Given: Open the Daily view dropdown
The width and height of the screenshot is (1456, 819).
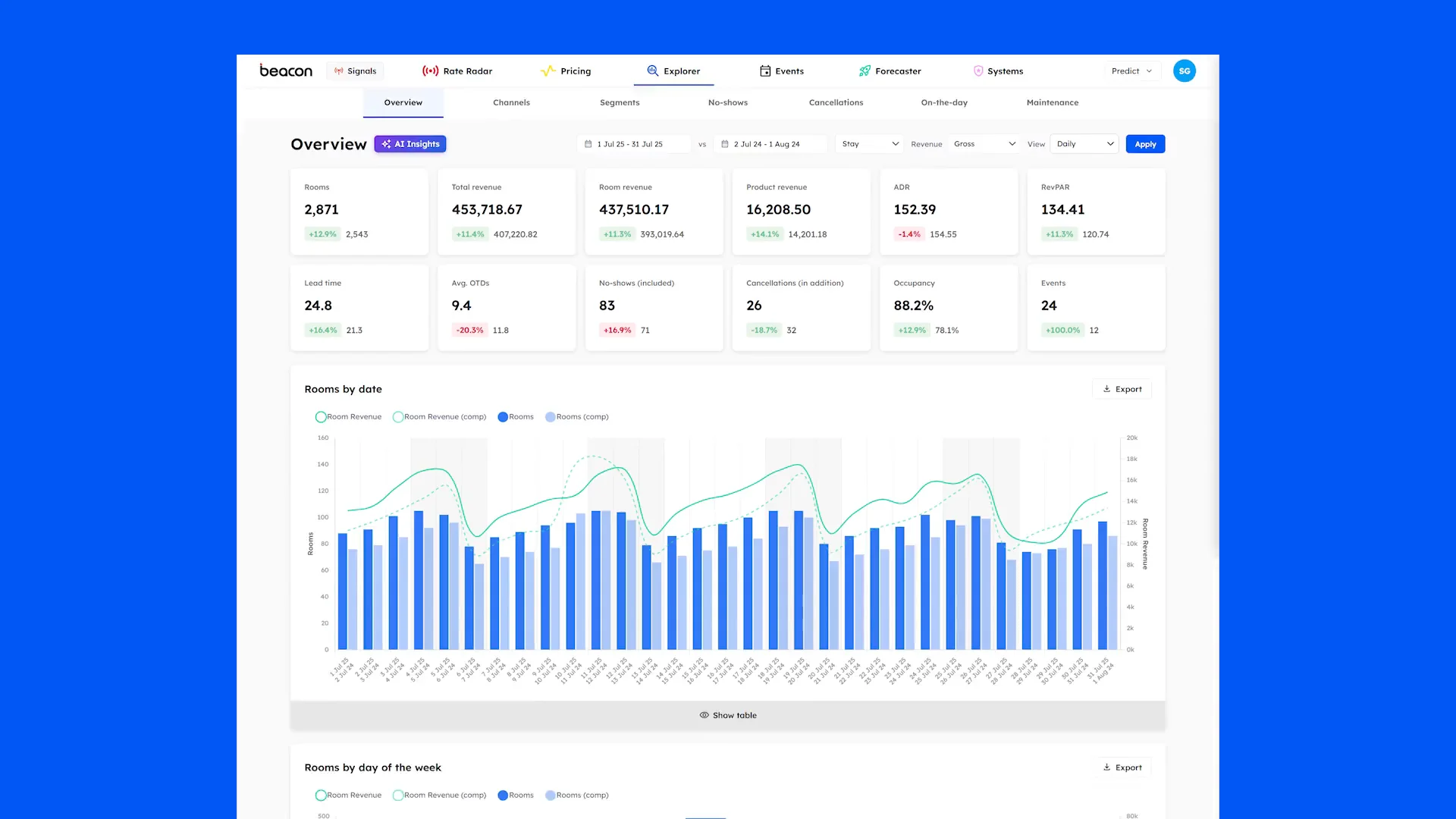Looking at the screenshot, I should (x=1084, y=144).
